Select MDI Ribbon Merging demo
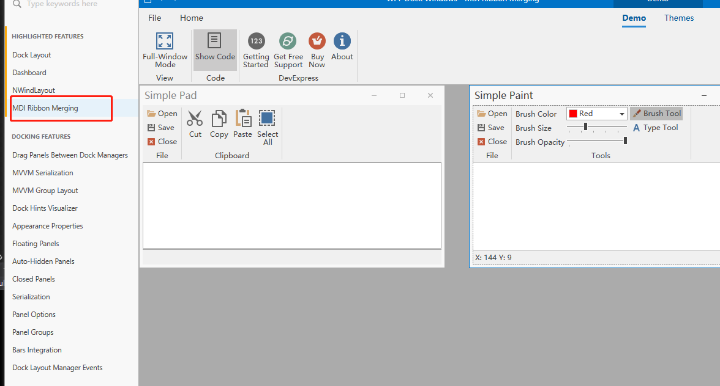 click(45, 108)
